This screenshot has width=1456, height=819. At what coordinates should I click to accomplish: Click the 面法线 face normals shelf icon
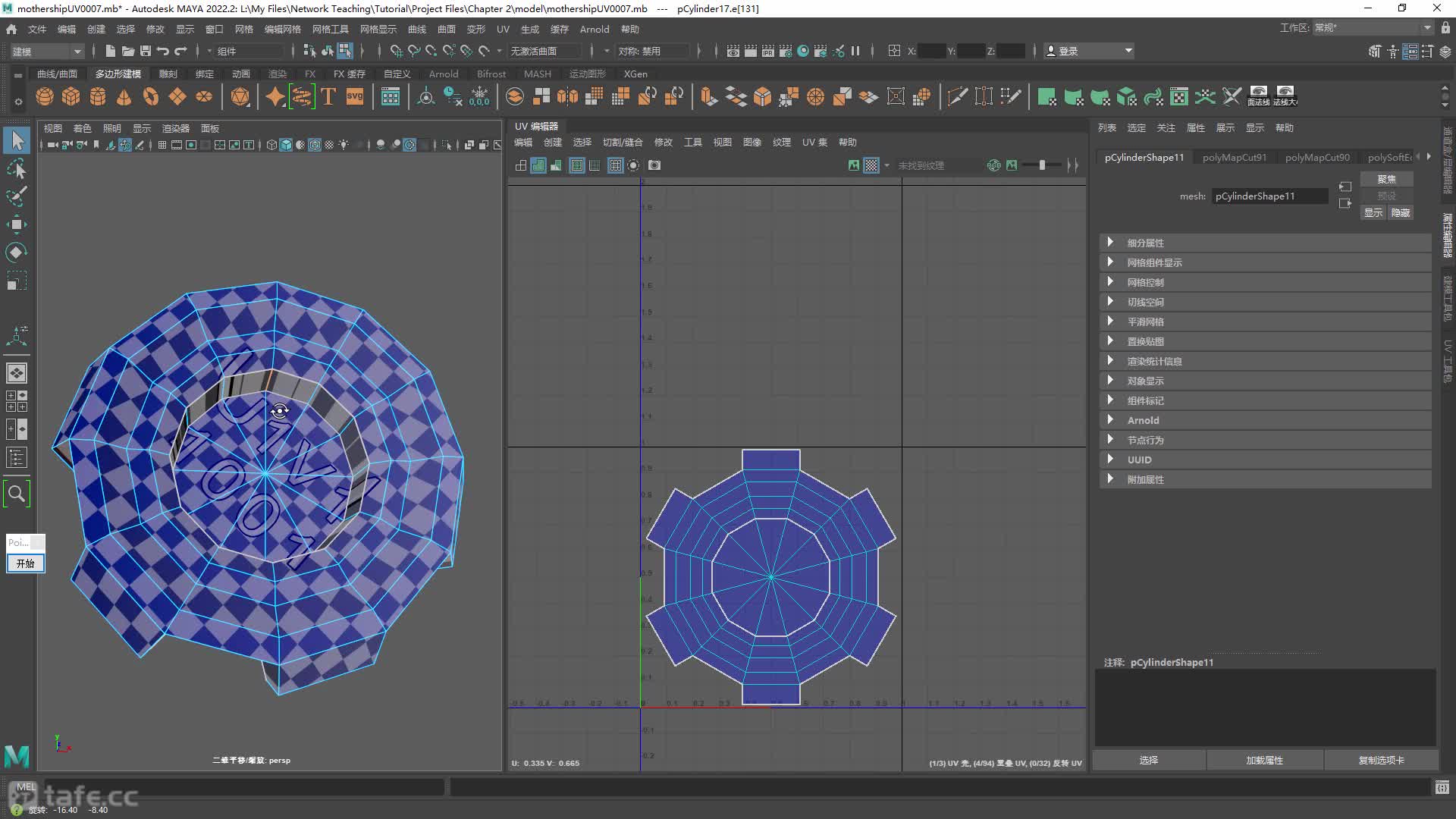[x=1259, y=96]
